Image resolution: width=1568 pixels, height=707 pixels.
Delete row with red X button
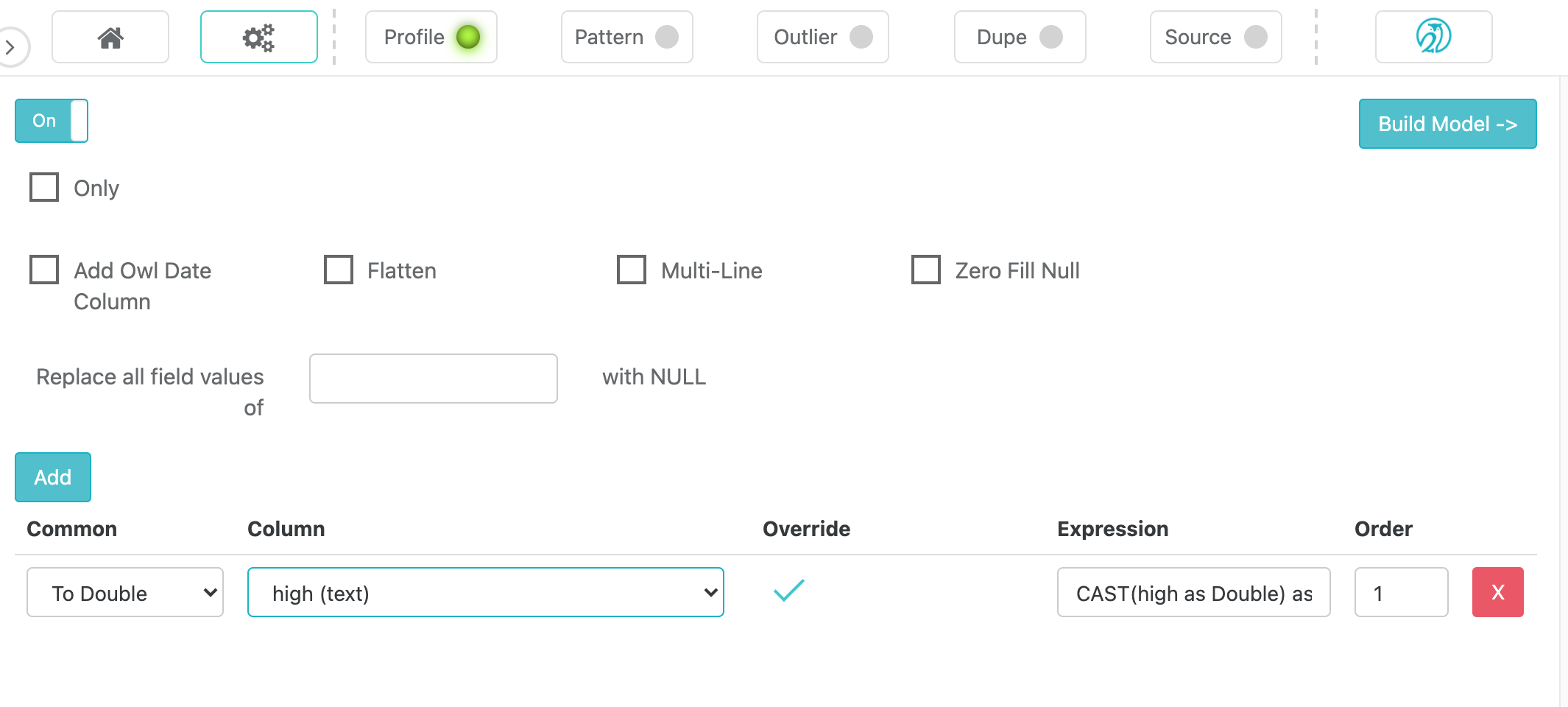[1497, 592]
